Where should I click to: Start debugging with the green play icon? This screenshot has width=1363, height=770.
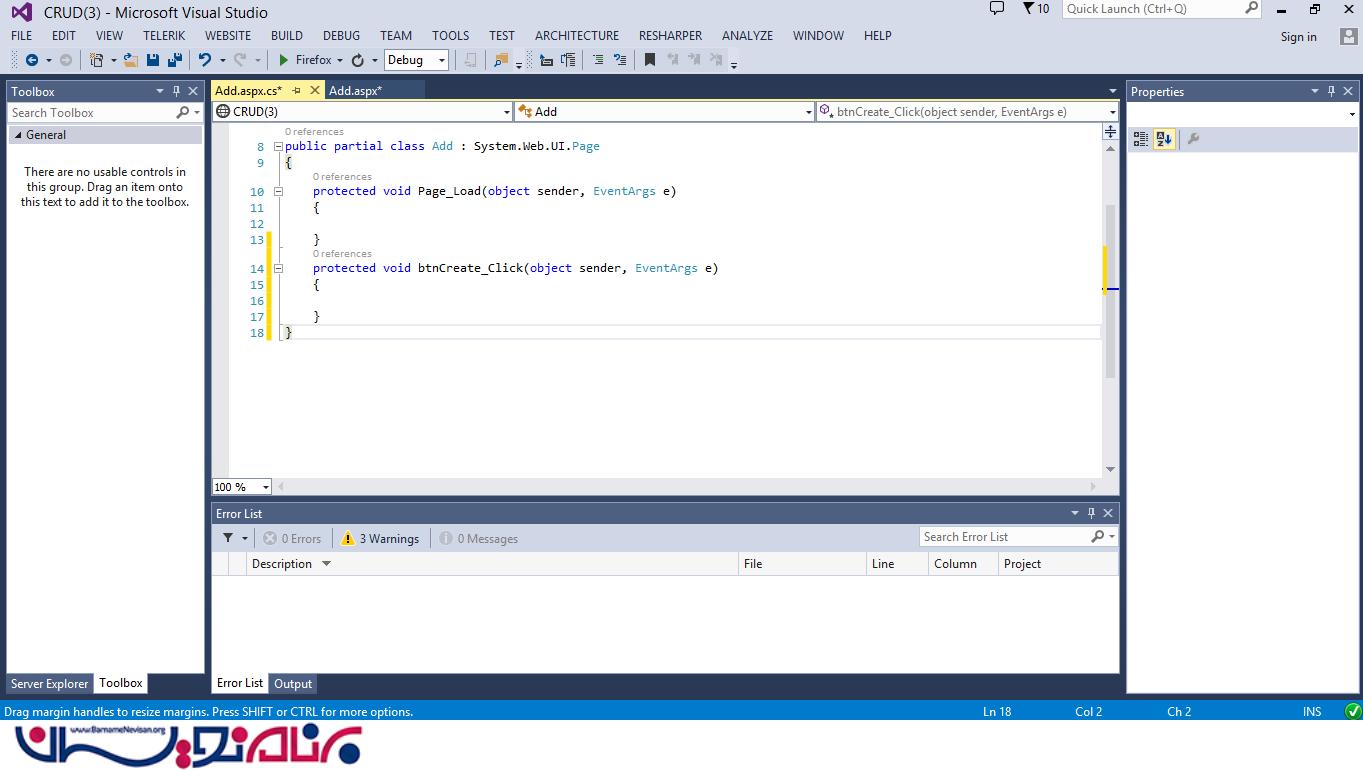284,60
